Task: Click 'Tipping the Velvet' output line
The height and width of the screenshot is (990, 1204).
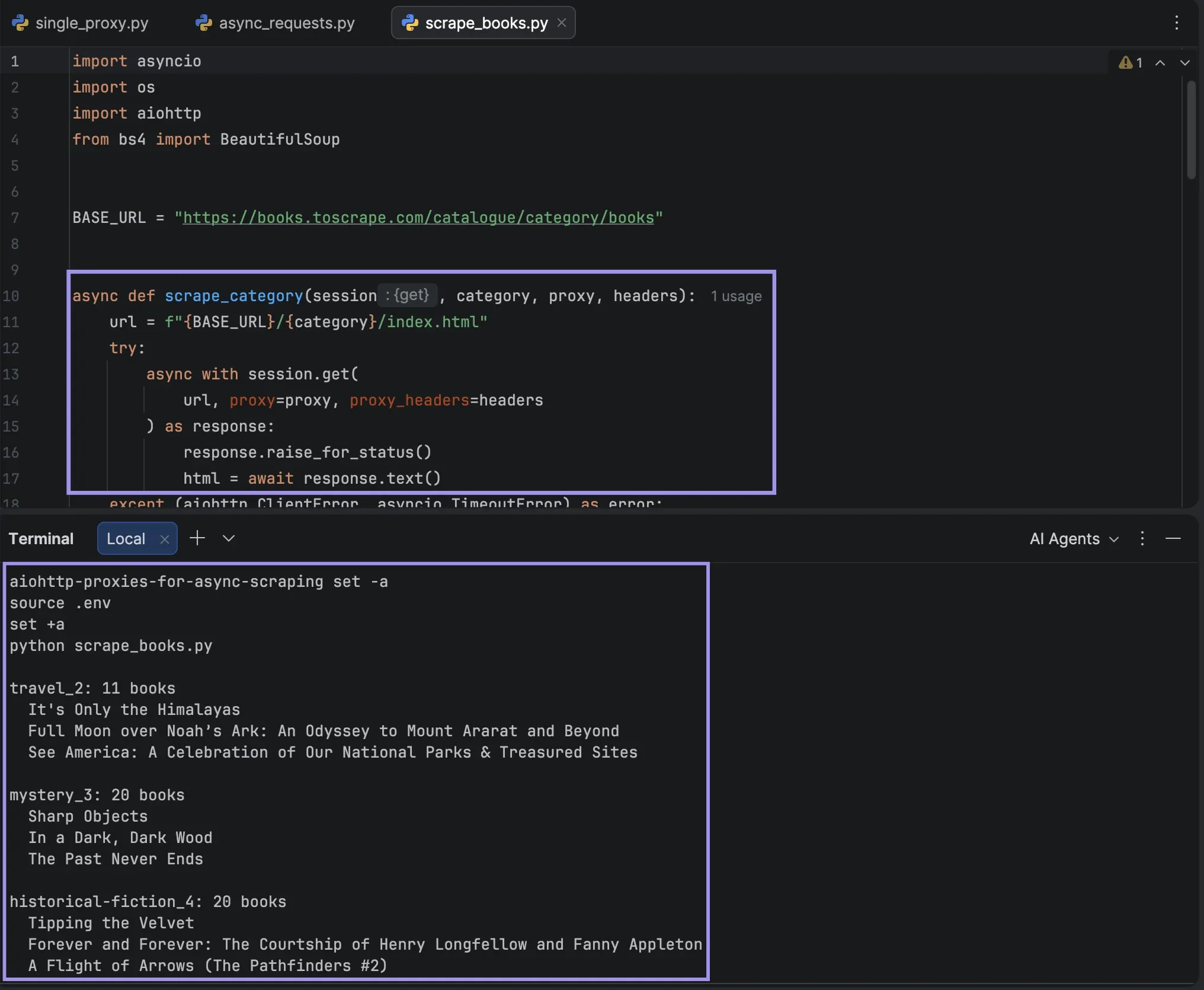Action: tap(111, 923)
